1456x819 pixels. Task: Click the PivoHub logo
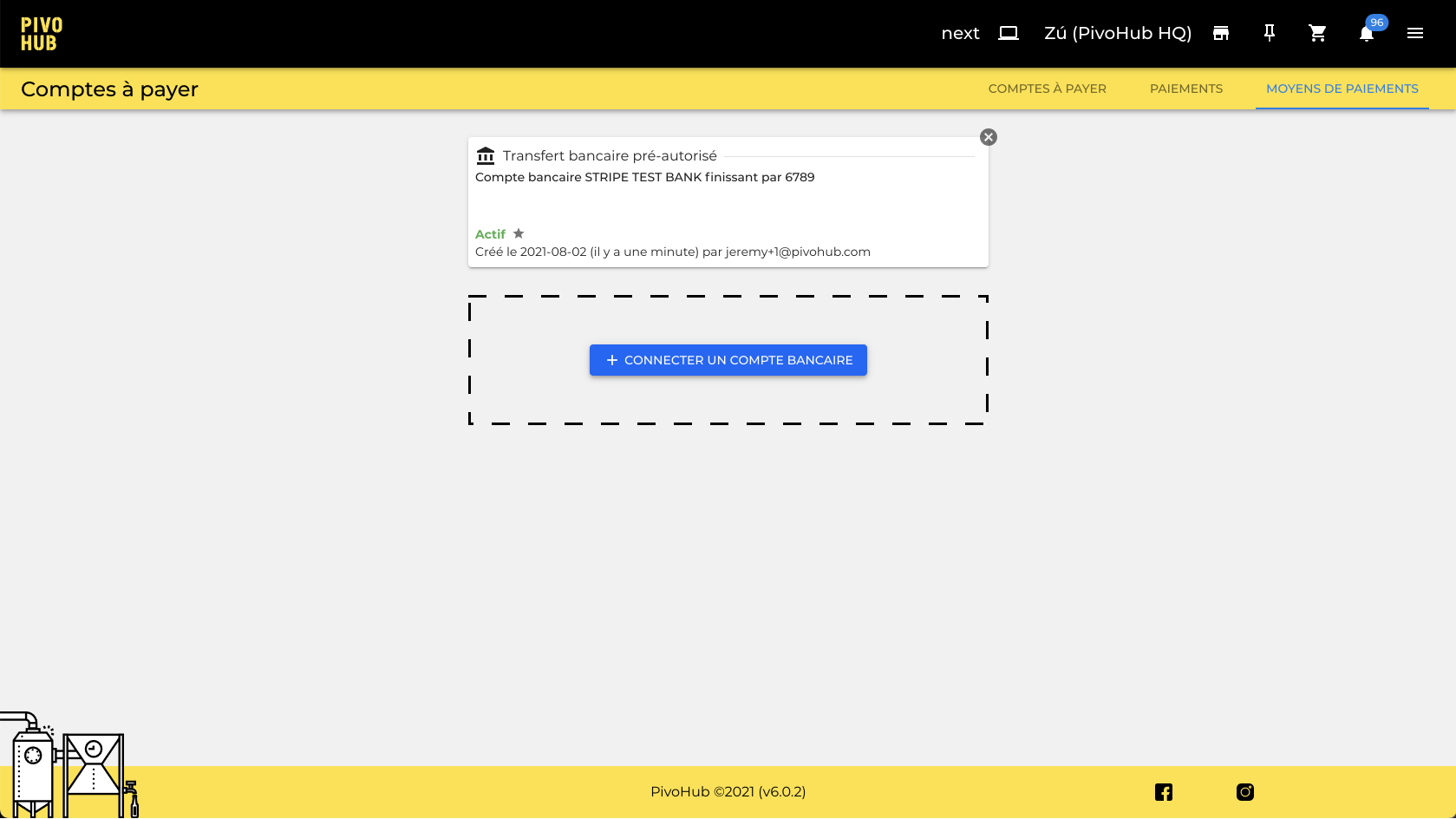click(39, 32)
